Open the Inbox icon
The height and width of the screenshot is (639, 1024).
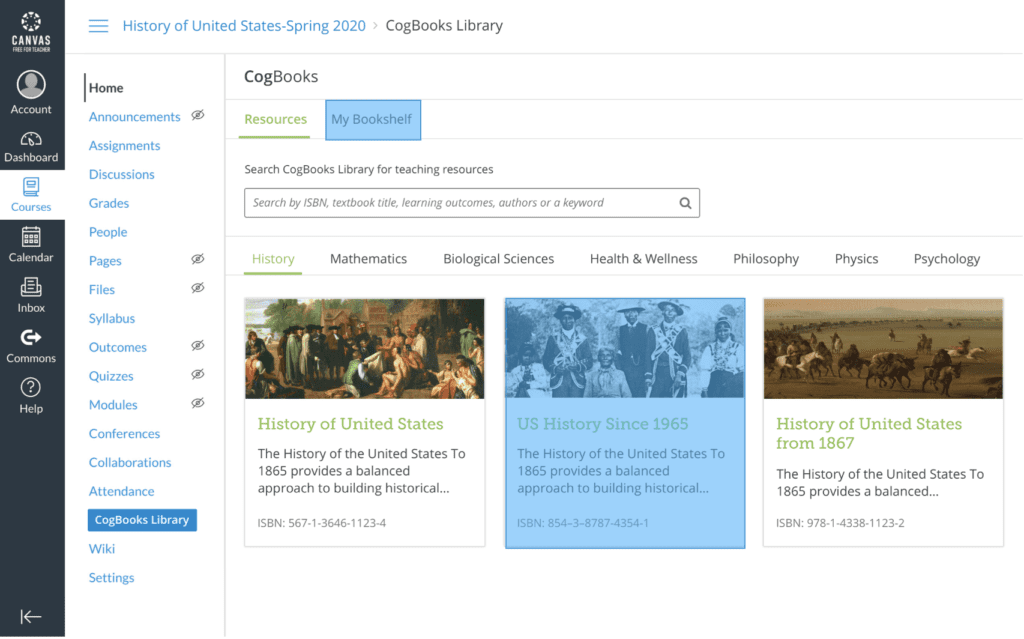click(x=31, y=287)
